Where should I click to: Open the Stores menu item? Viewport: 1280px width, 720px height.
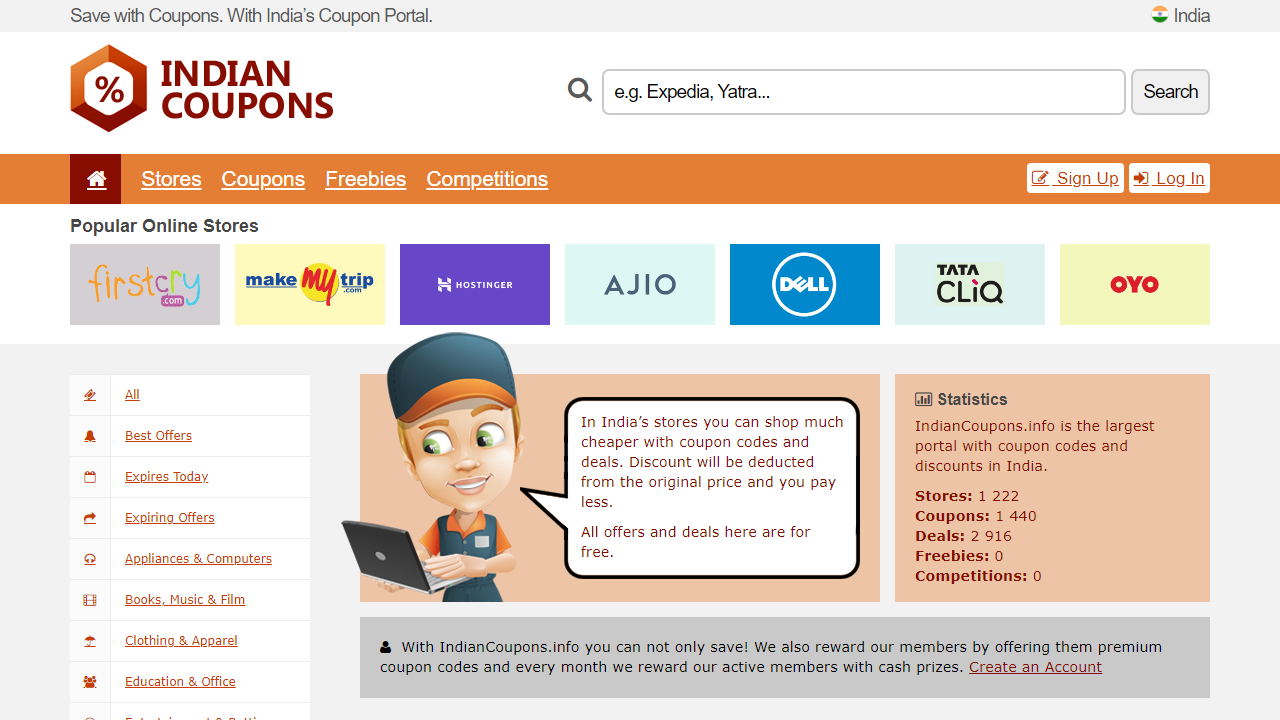(x=171, y=179)
